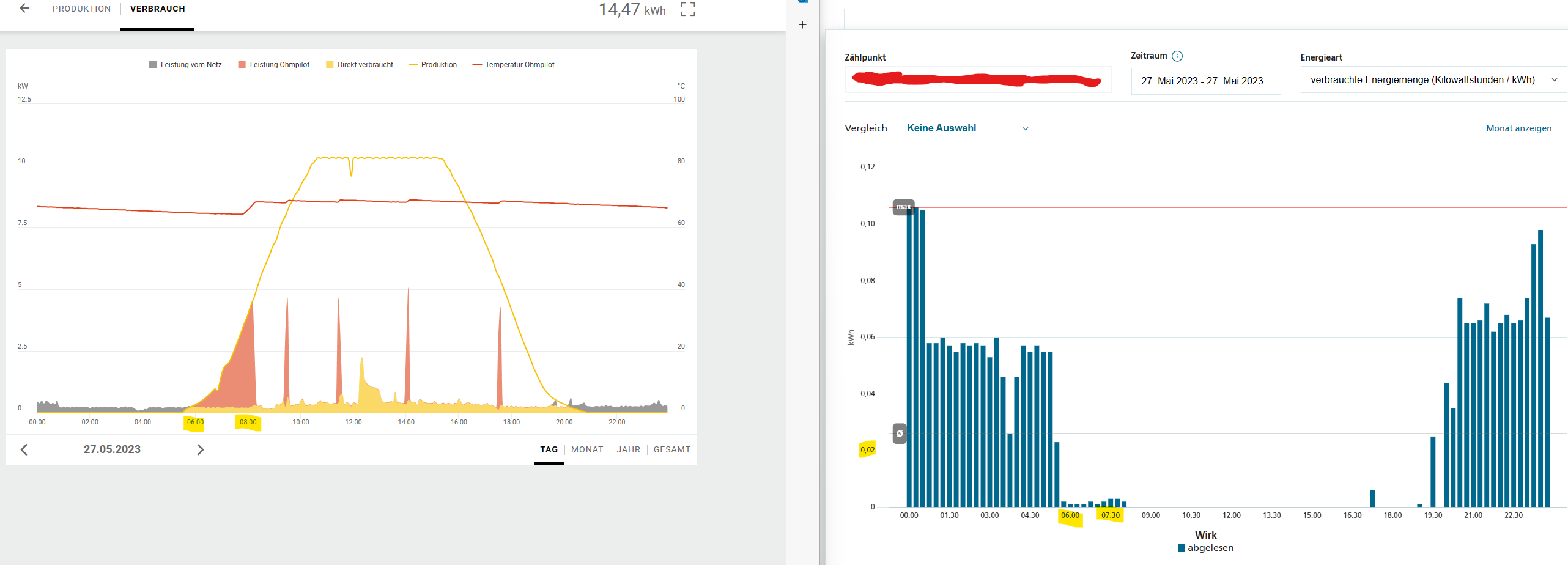Screen dimensions: 1568x565
Task: Click the plus icon in sidebar
Action: pos(802,25)
